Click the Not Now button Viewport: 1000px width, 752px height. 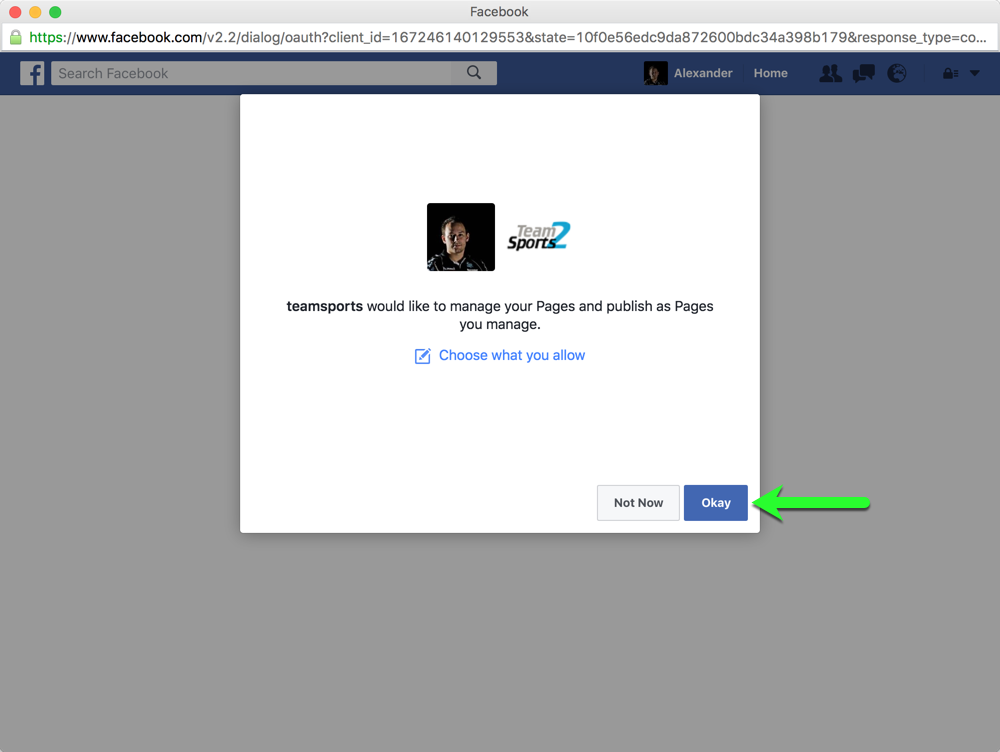pyautogui.click(x=638, y=503)
